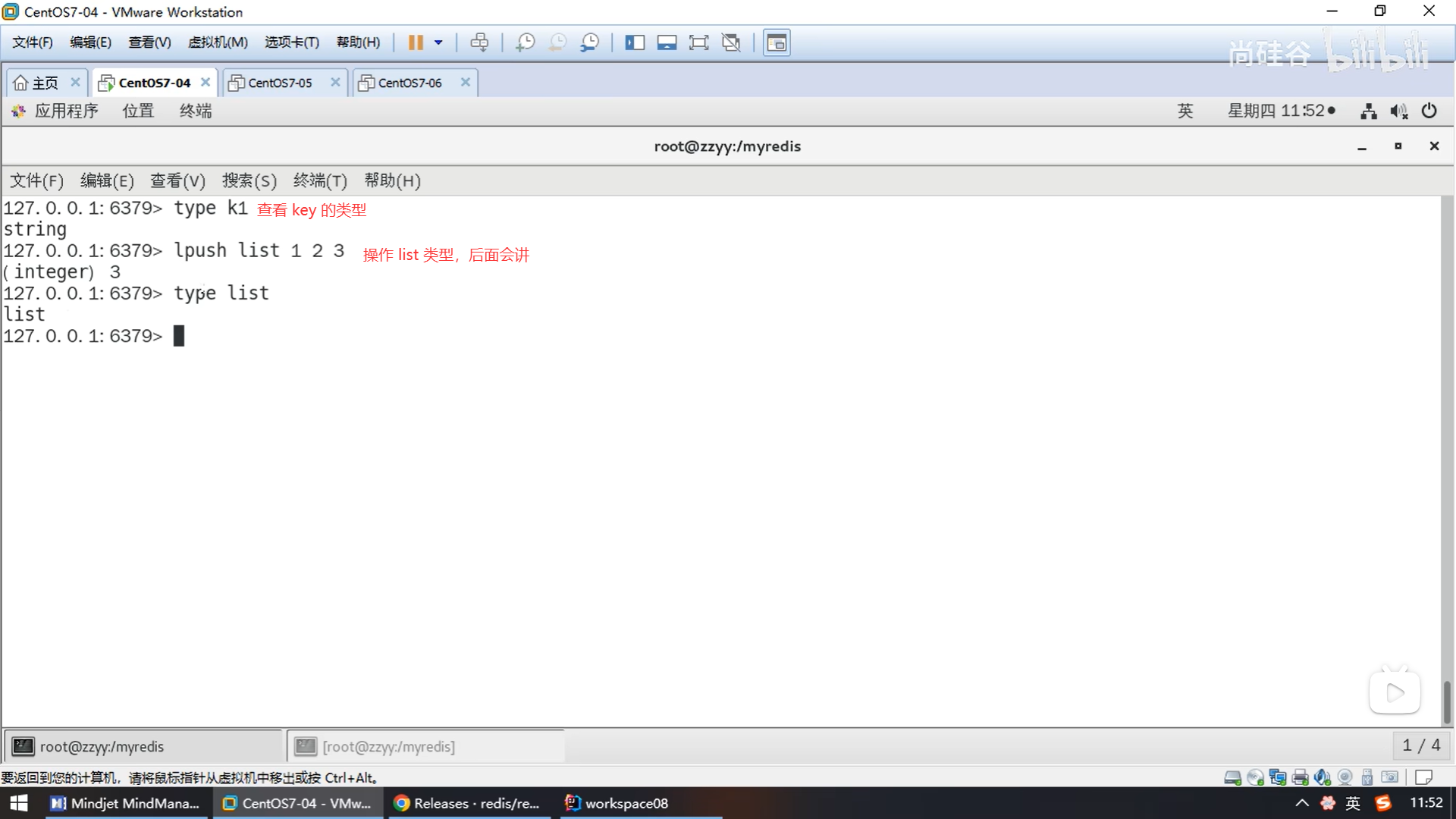
Task: Click Send Ctrl+Alt+Del icon
Action: [479, 42]
